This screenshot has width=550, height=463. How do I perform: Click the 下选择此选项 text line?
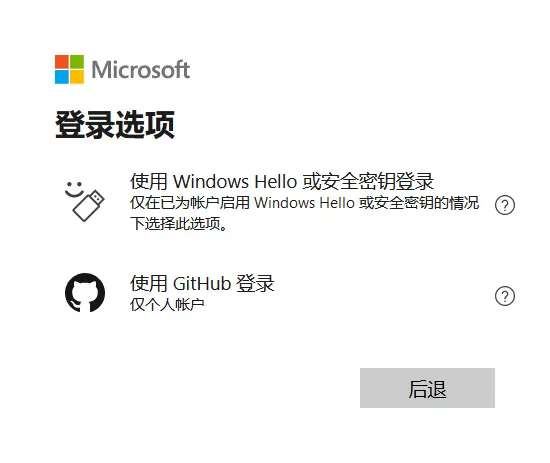179,223
